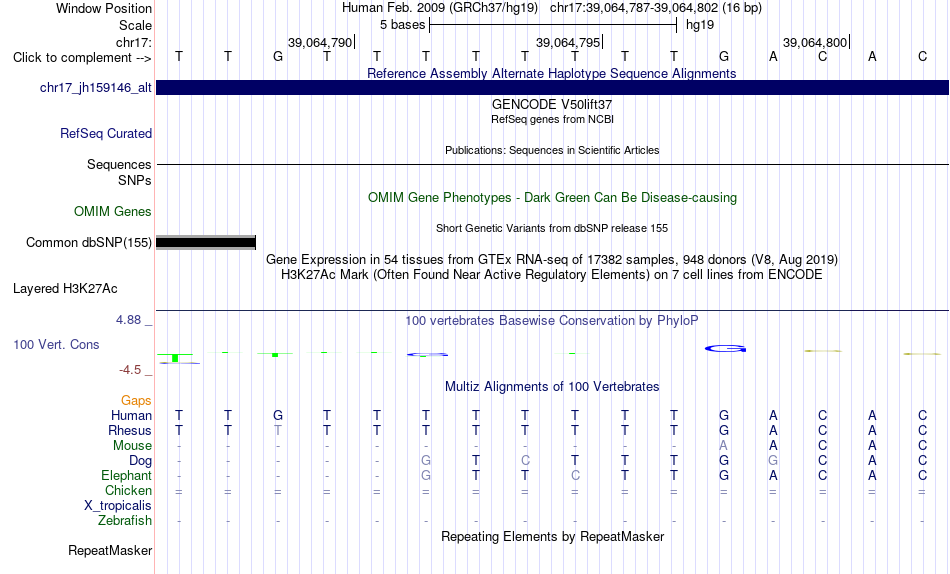The width and height of the screenshot is (950, 574).
Task: Click the Sequences track label
Action: click(x=119, y=164)
